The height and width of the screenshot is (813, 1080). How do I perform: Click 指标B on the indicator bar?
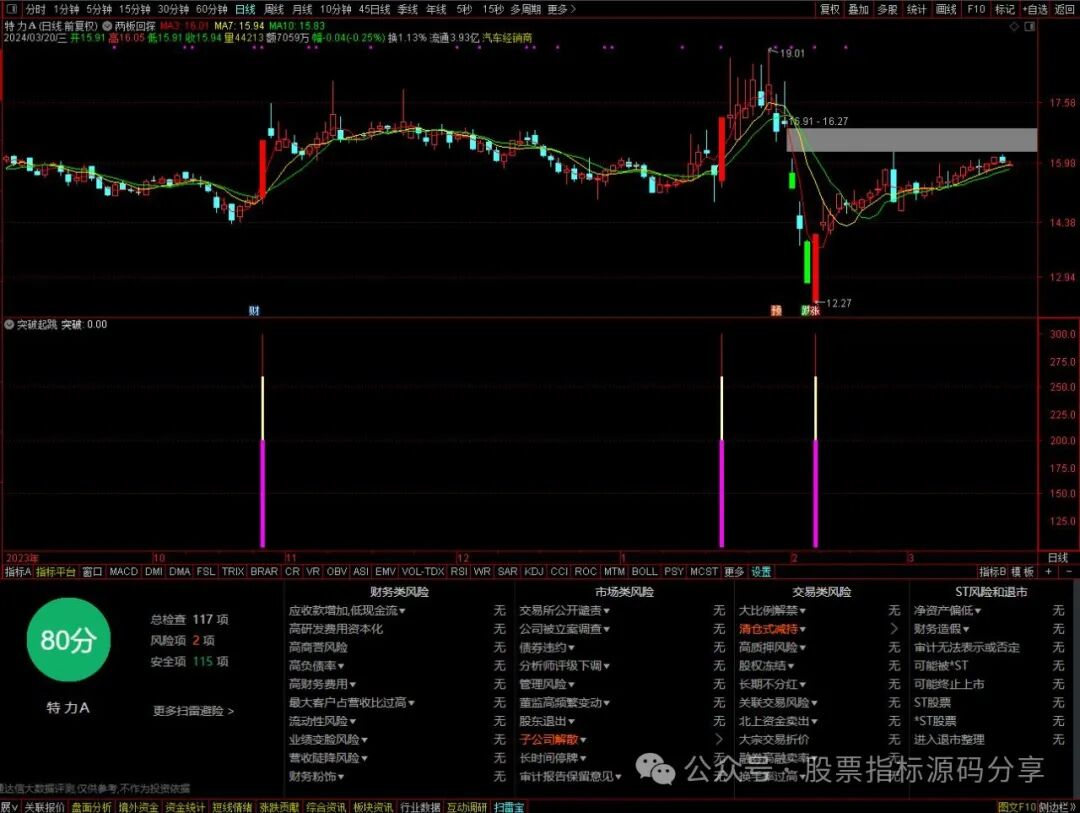(993, 571)
